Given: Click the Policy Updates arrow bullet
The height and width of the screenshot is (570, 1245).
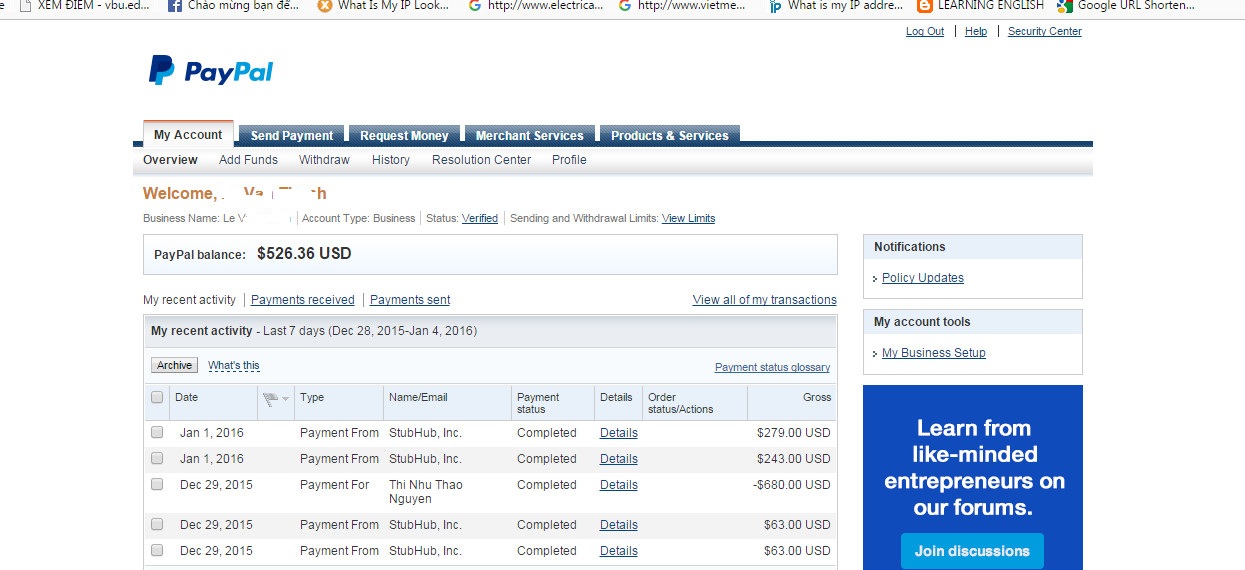Looking at the screenshot, I should [875, 279].
